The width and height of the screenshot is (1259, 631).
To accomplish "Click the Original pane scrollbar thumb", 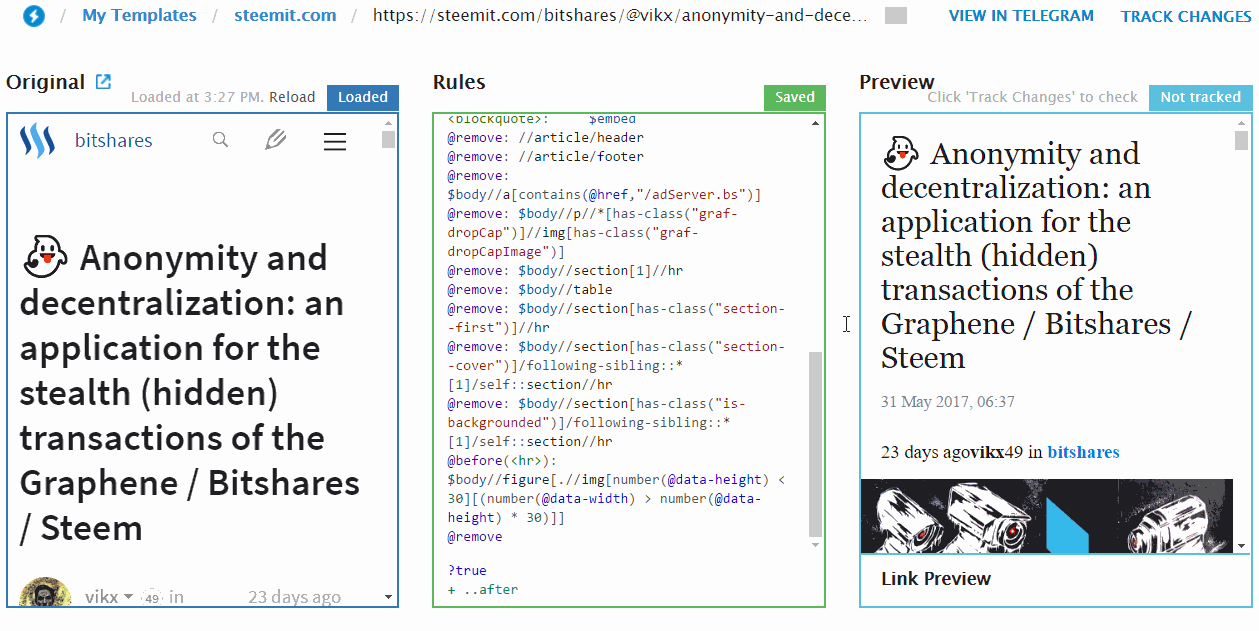I will [388, 139].
